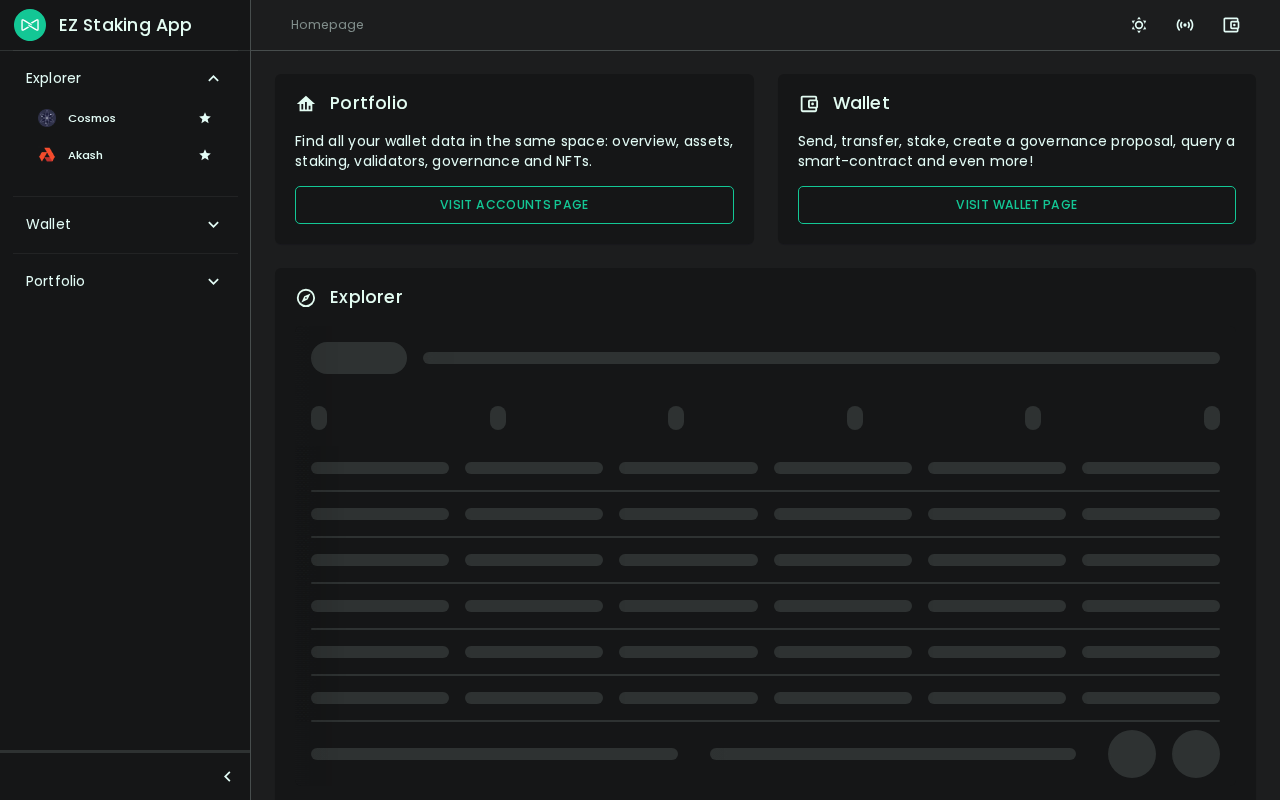Expand the Portfolio sidebar section
Screen dimensions: 1280x800
(x=213, y=281)
